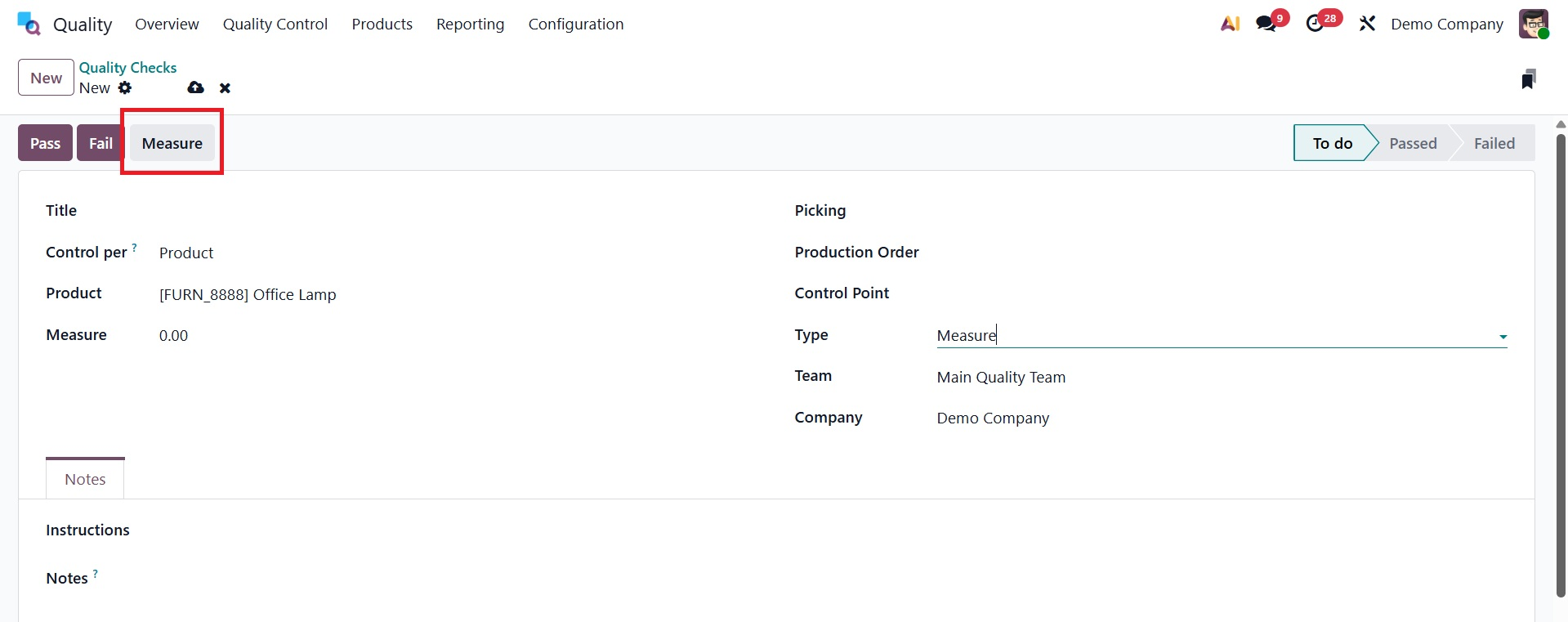This screenshot has height=622, width=1568.
Task: Click the Quality Checks breadcrumb link
Action: pyautogui.click(x=127, y=67)
